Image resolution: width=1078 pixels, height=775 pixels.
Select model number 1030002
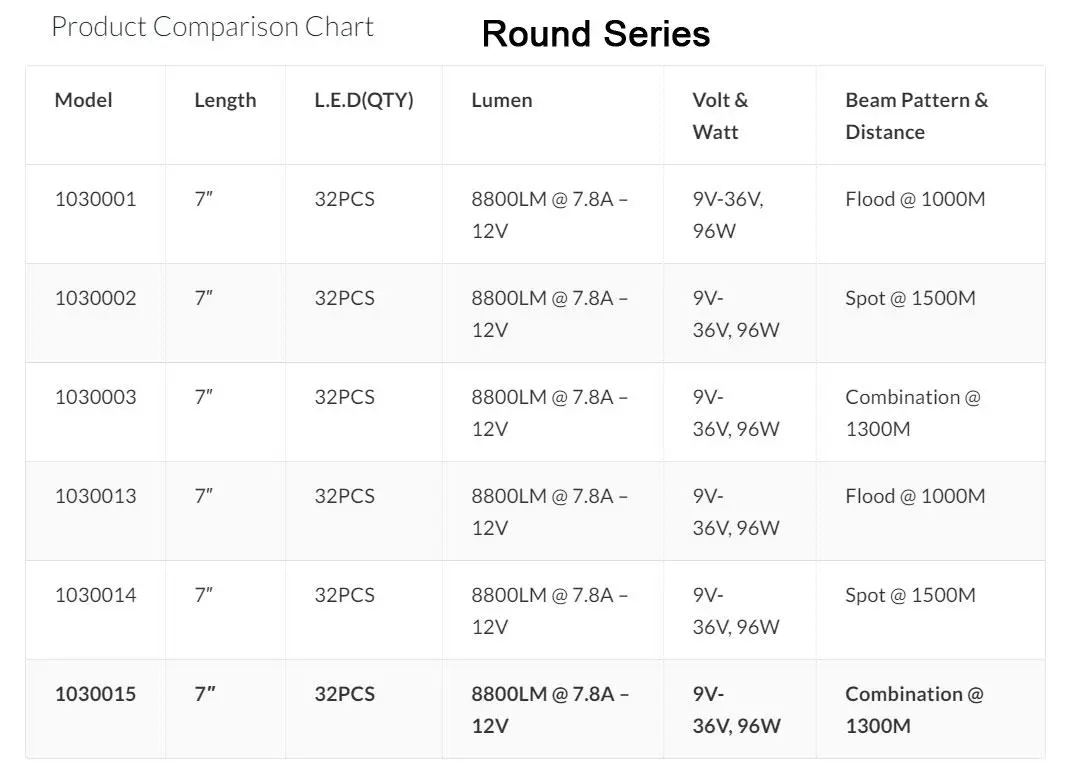pyautogui.click(x=96, y=298)
